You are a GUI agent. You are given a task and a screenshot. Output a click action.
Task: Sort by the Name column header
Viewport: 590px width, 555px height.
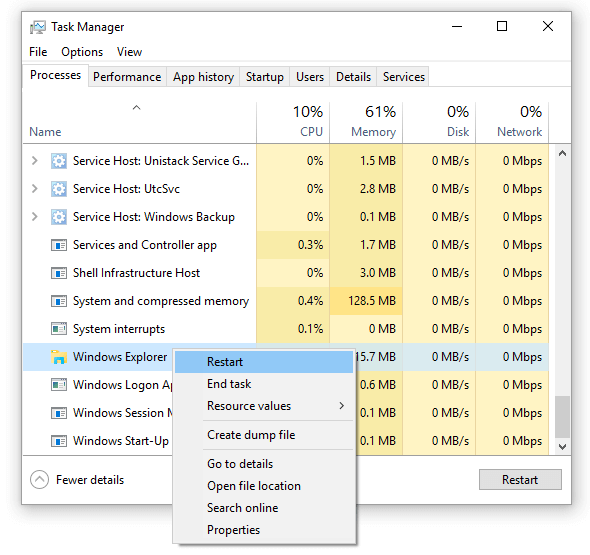pos(140,122)
